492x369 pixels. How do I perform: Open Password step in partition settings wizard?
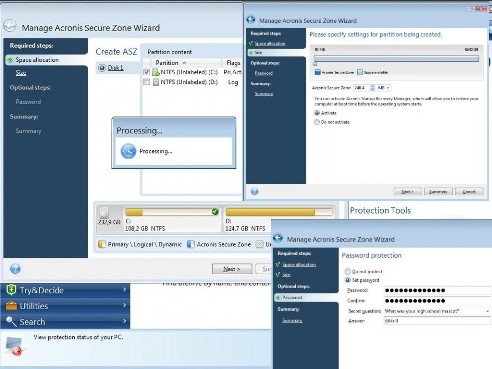click(x=264, y=73)
